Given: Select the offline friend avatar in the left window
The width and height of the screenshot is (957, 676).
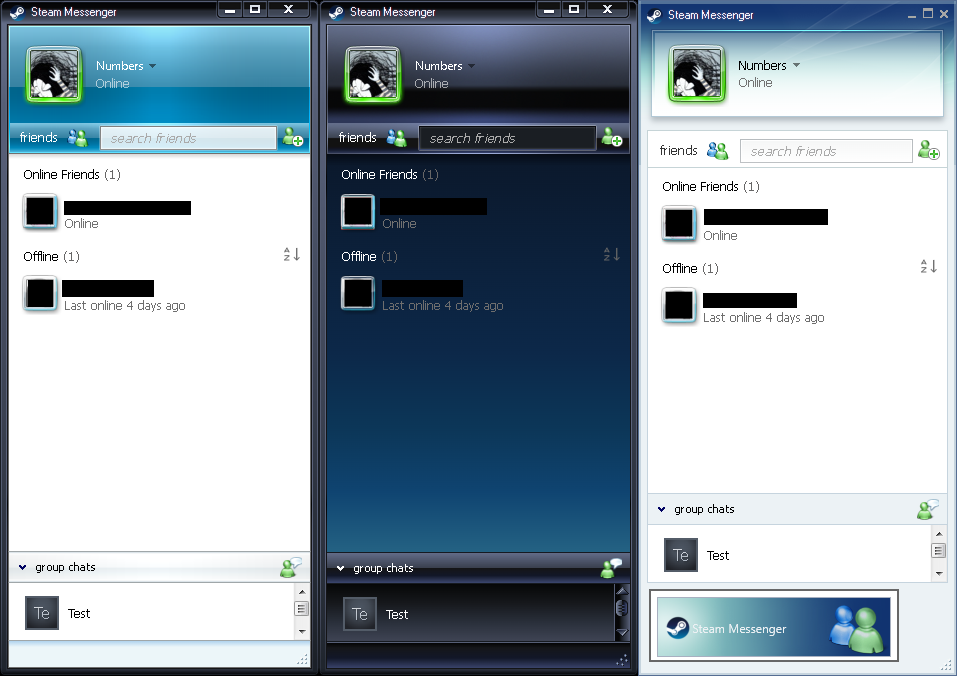Looking at the screenshot, I should click(40, 293).
